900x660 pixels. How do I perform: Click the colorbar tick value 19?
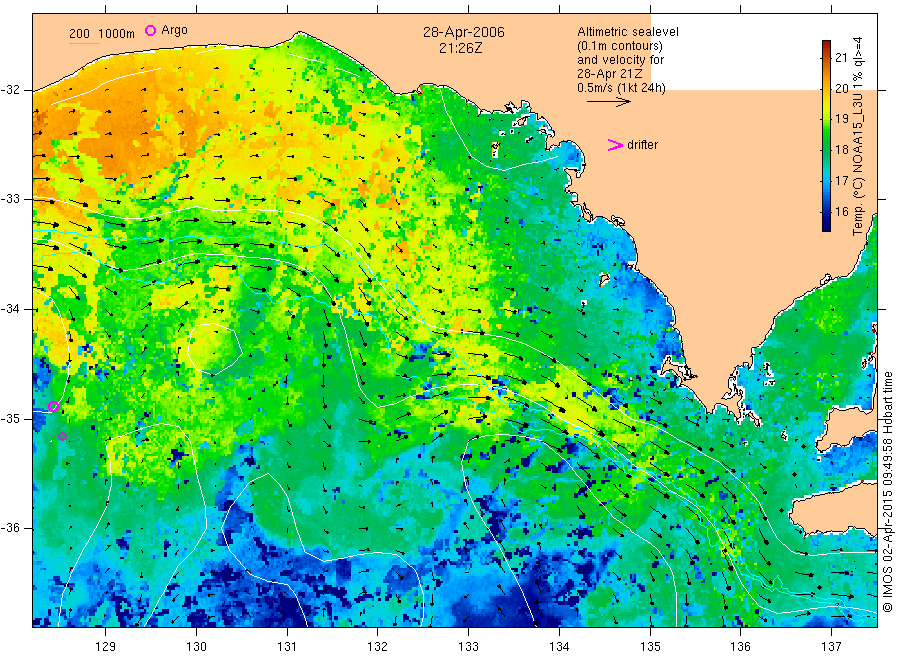pos(841,119)
